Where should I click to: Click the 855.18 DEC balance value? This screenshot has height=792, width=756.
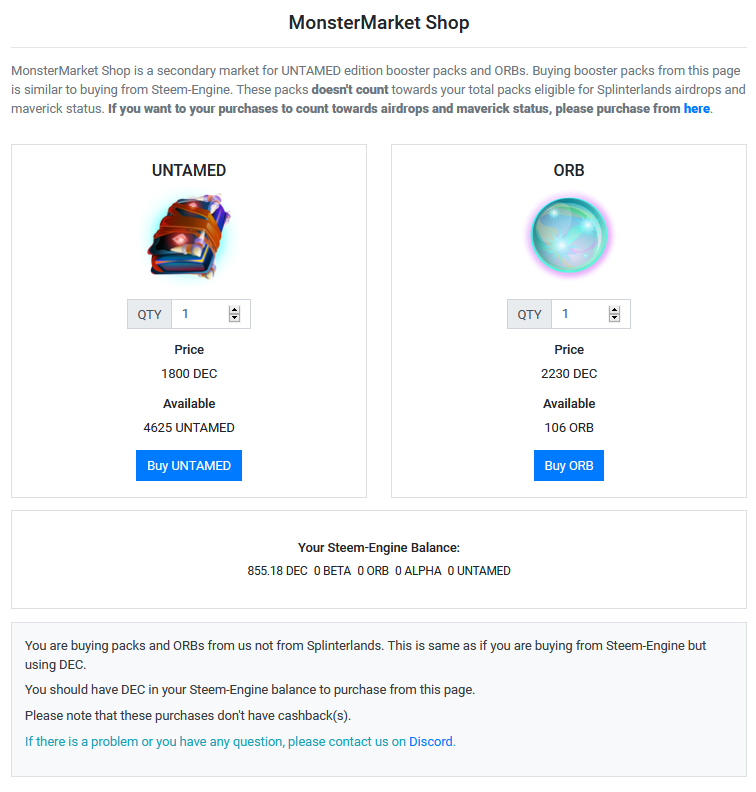click(x=277, y=571)
